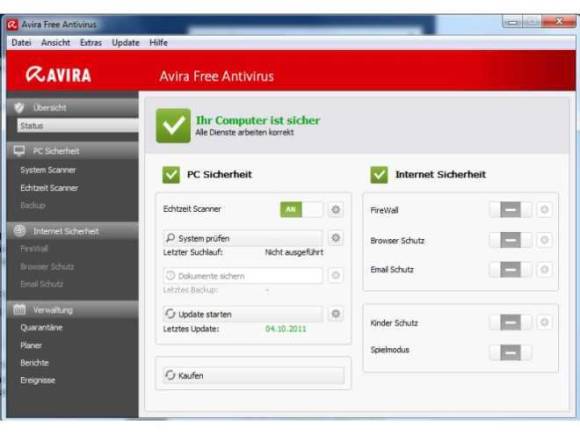Open the Kinder Schutz settings gear

544,322
